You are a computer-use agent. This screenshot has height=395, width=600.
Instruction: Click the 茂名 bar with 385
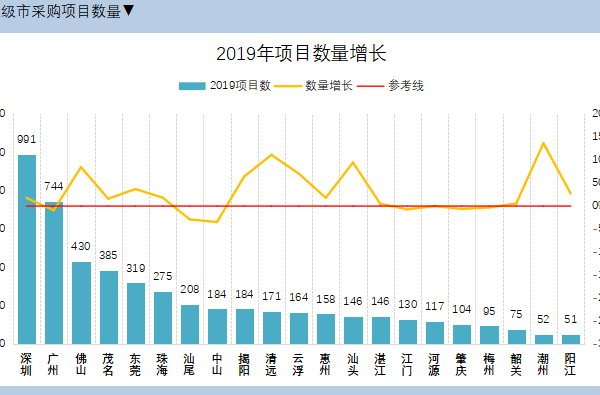coord(109,307)
